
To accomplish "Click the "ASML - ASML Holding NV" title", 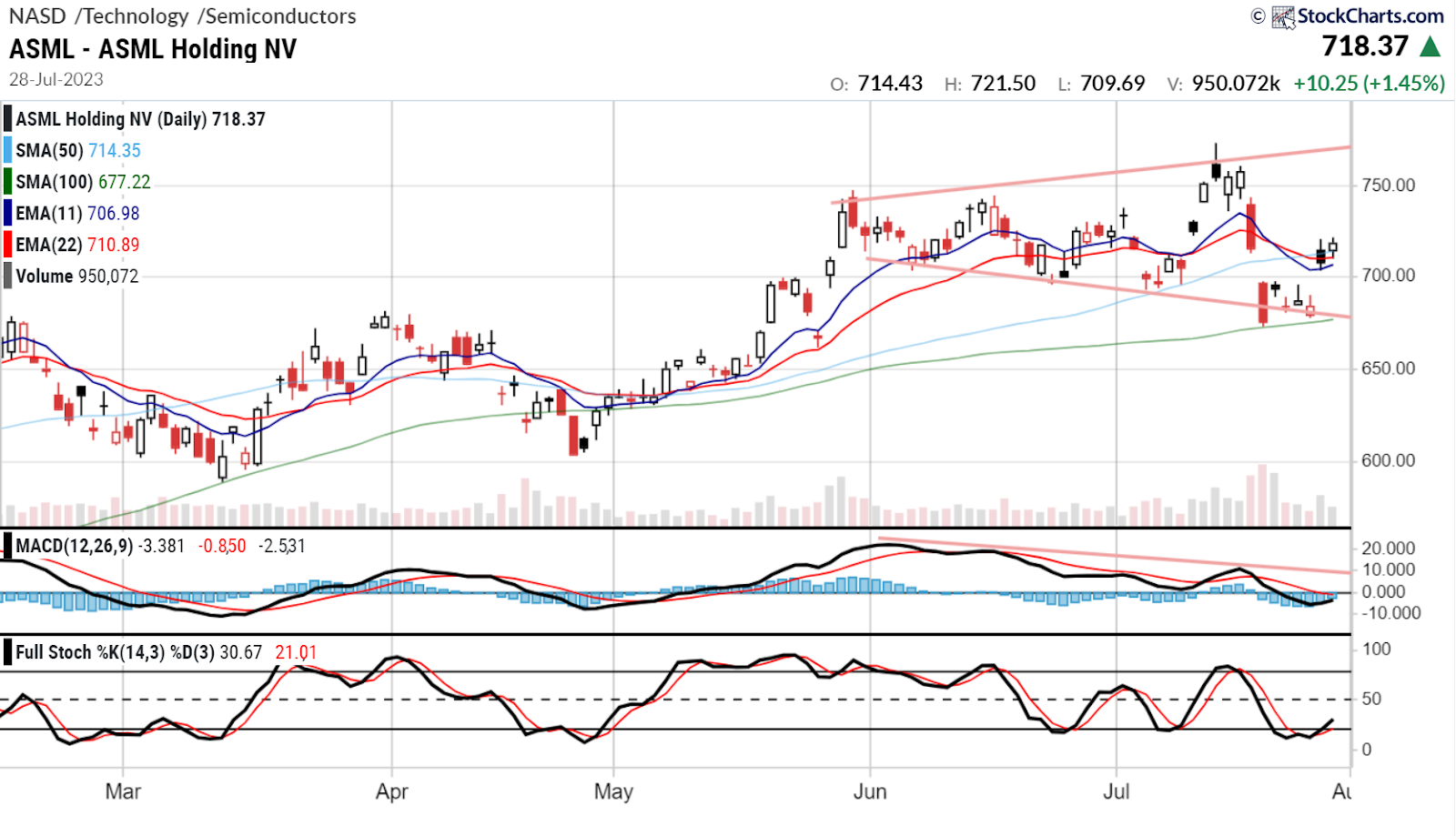I will point(153,49).
